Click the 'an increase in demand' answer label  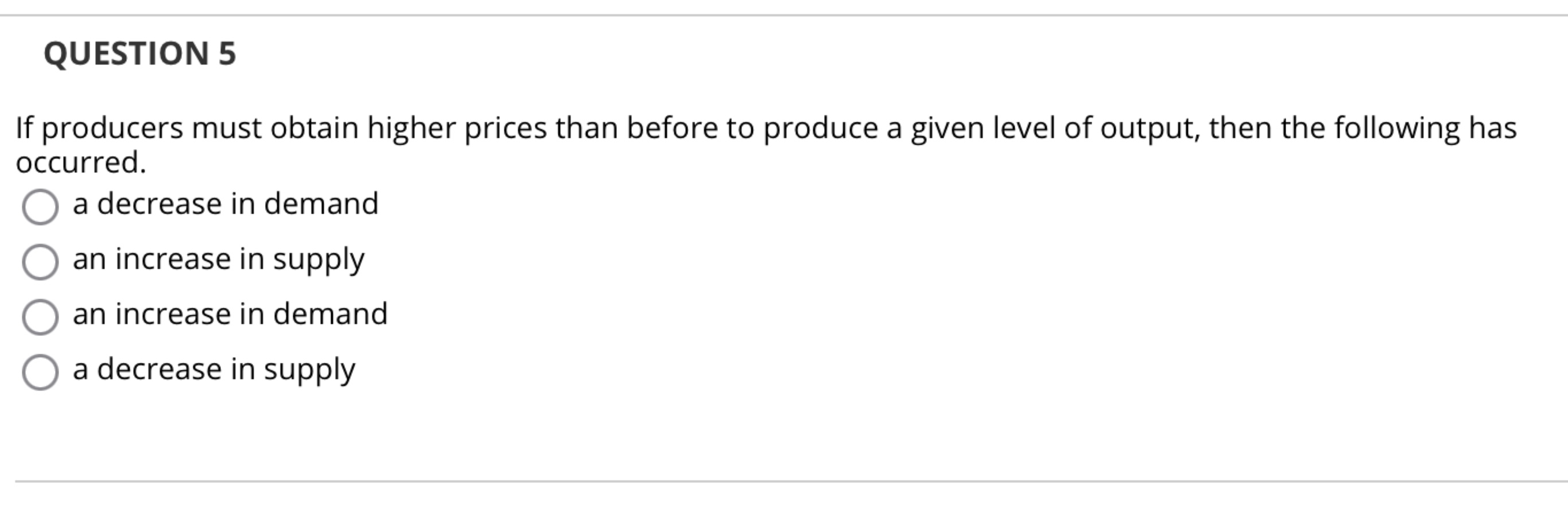[x=230, y=315]
